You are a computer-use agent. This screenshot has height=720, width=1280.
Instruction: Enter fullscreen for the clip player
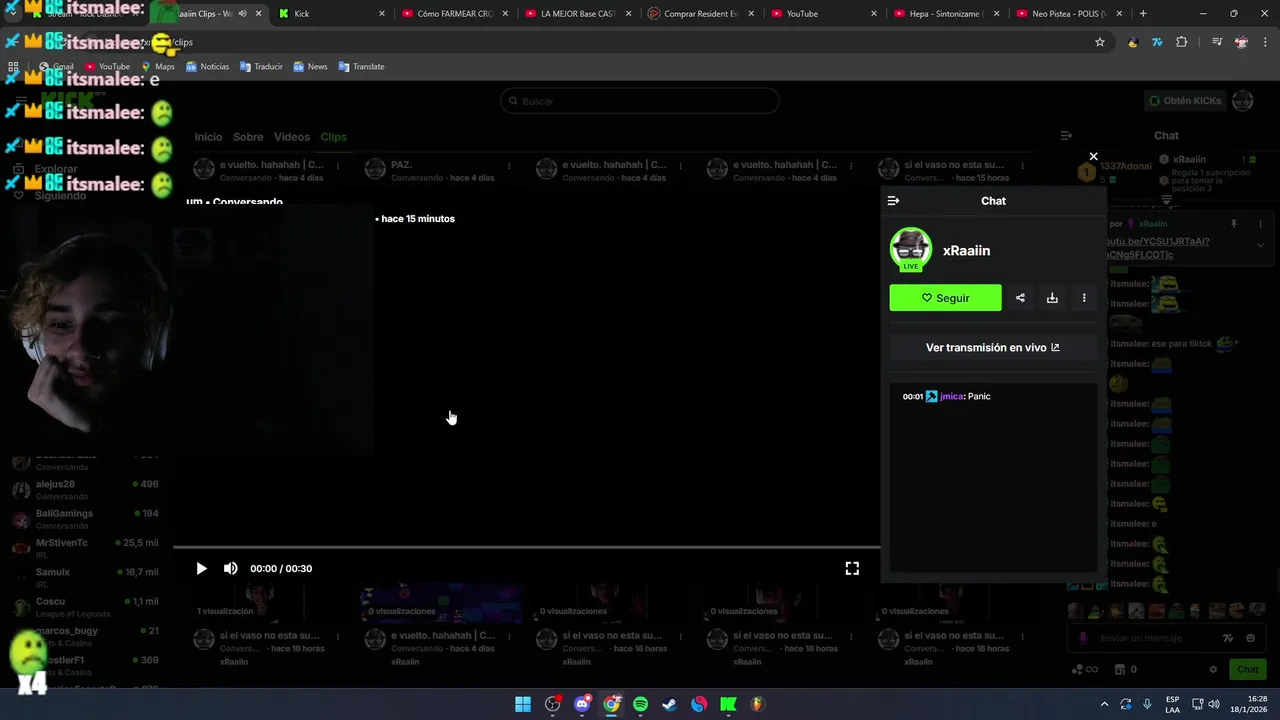[852, 568]
